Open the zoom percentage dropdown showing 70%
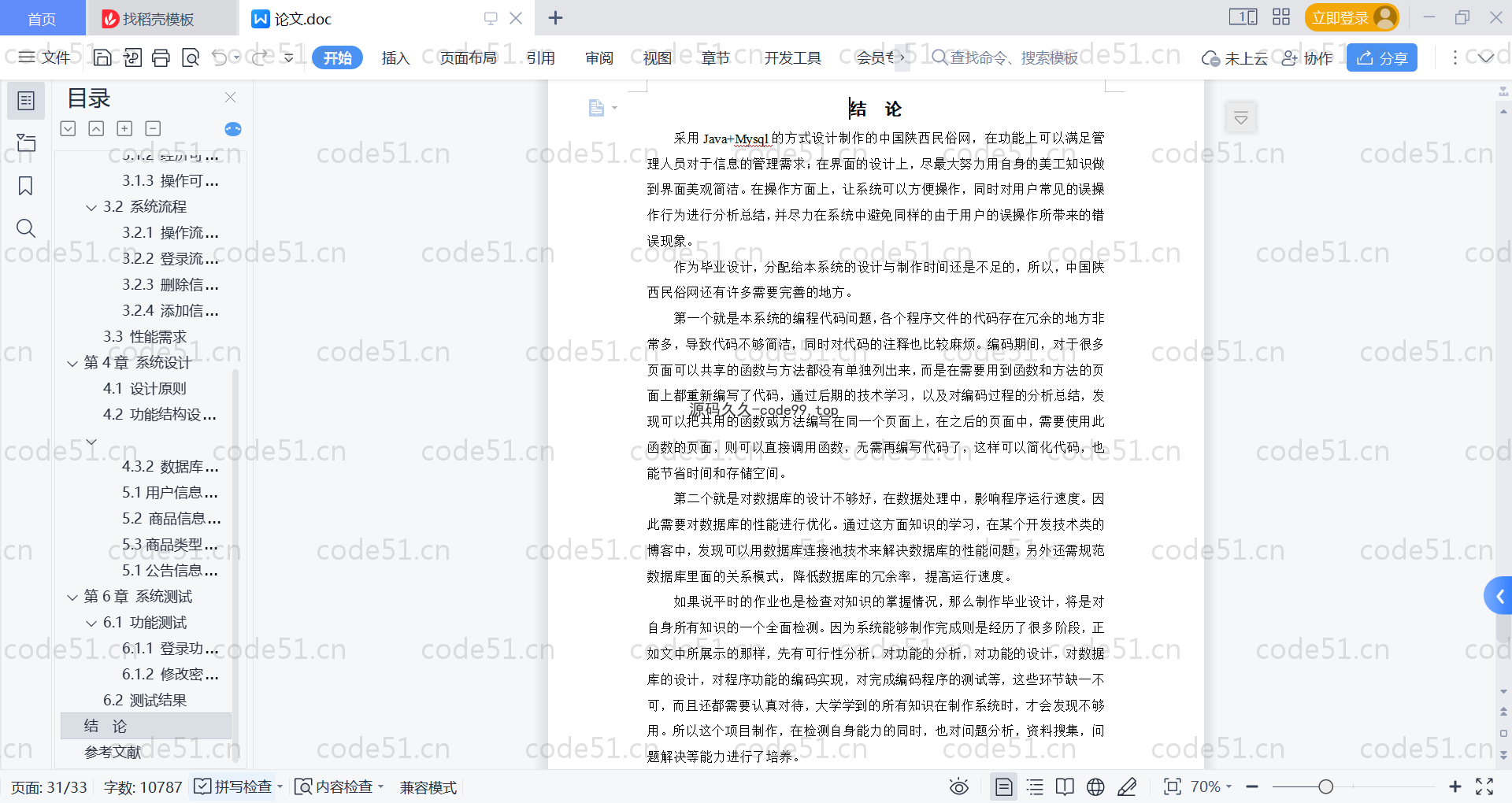The width and height of the screenshot is (1512, 803). point(1211,786)
